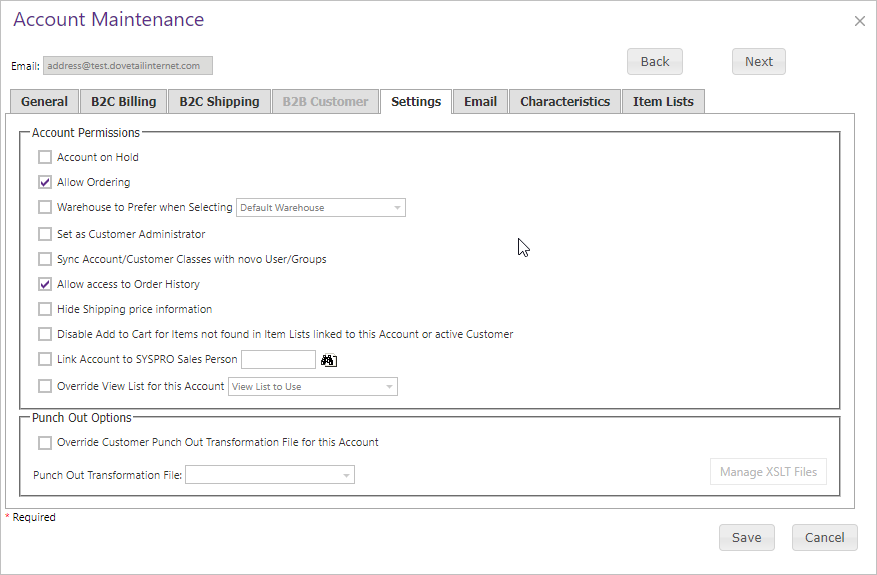
Task: Enable the Account on Hold checkbox
Action: point(45,157)
